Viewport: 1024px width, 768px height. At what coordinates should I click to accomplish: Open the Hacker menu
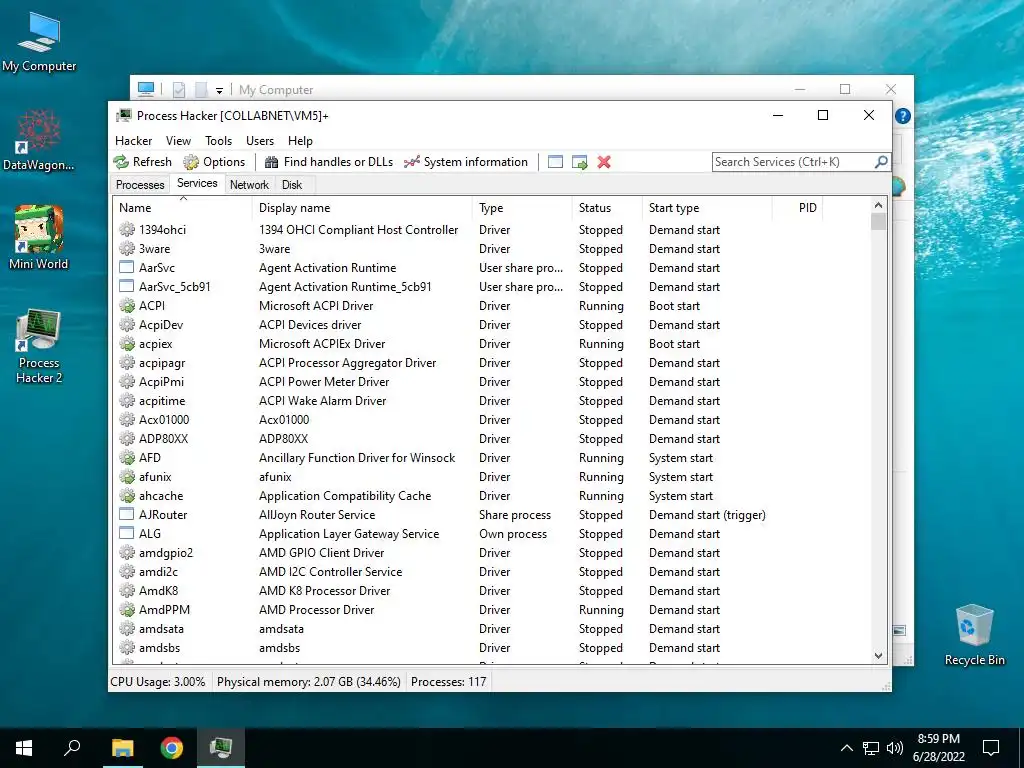point(133,140)
